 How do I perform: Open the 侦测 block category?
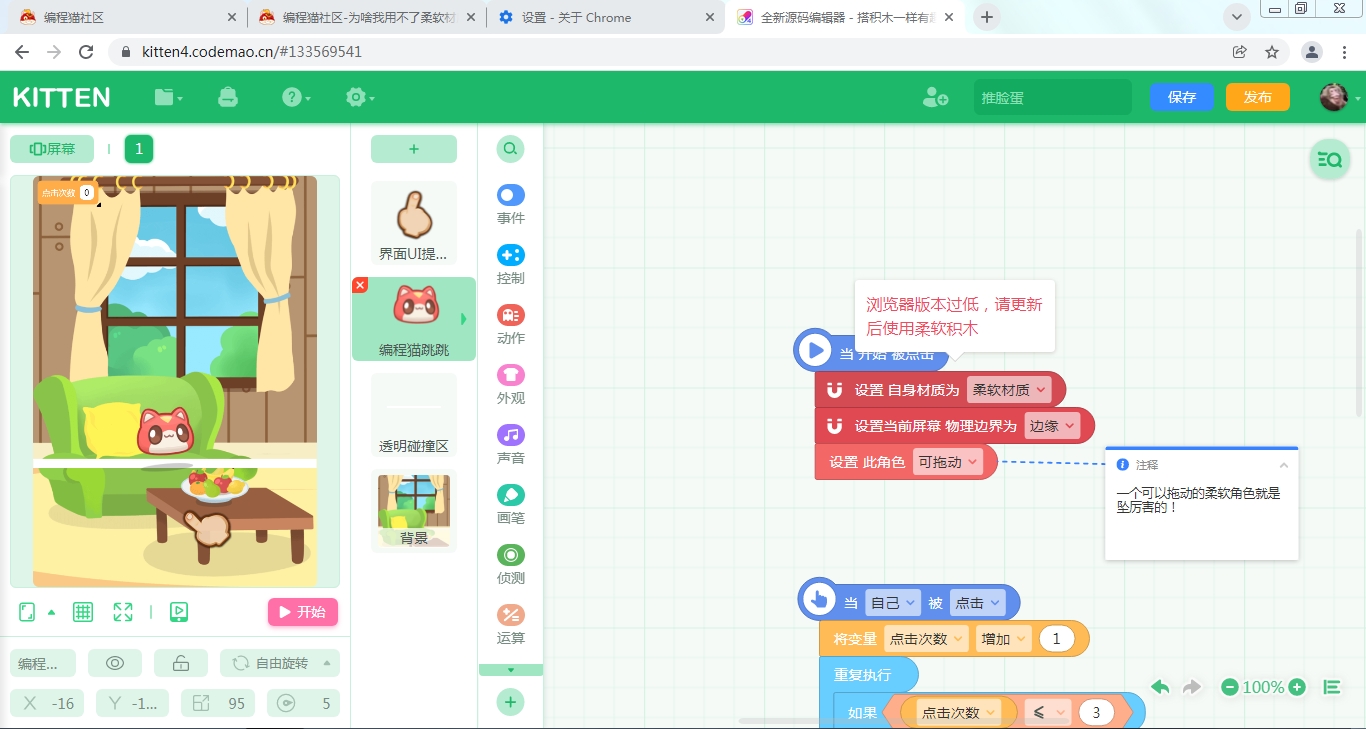point(511,564)
